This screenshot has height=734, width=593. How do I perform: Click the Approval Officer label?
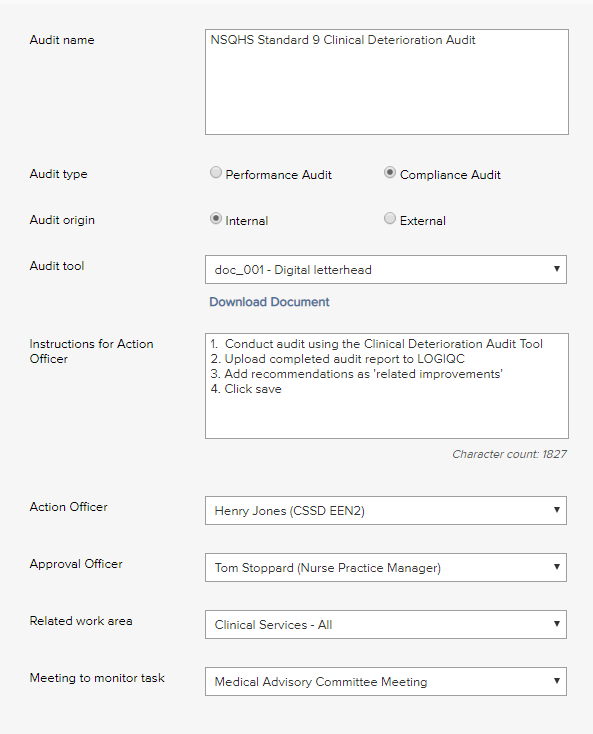(x=76, y=564)
